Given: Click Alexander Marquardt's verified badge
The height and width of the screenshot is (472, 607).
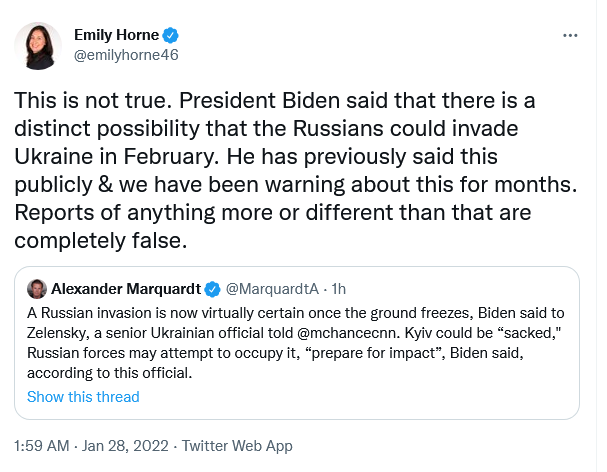Looking at the screenshot, I should pyautogui.click(x=212, y=289).
